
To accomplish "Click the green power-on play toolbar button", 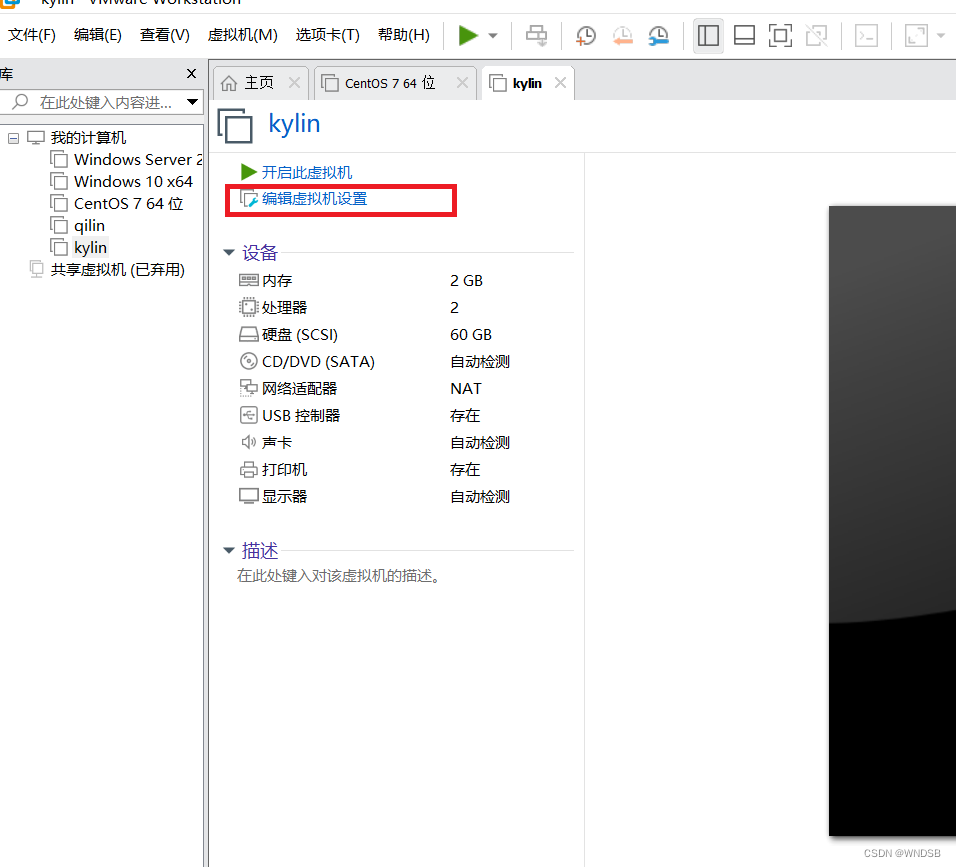I will (468, 35).
